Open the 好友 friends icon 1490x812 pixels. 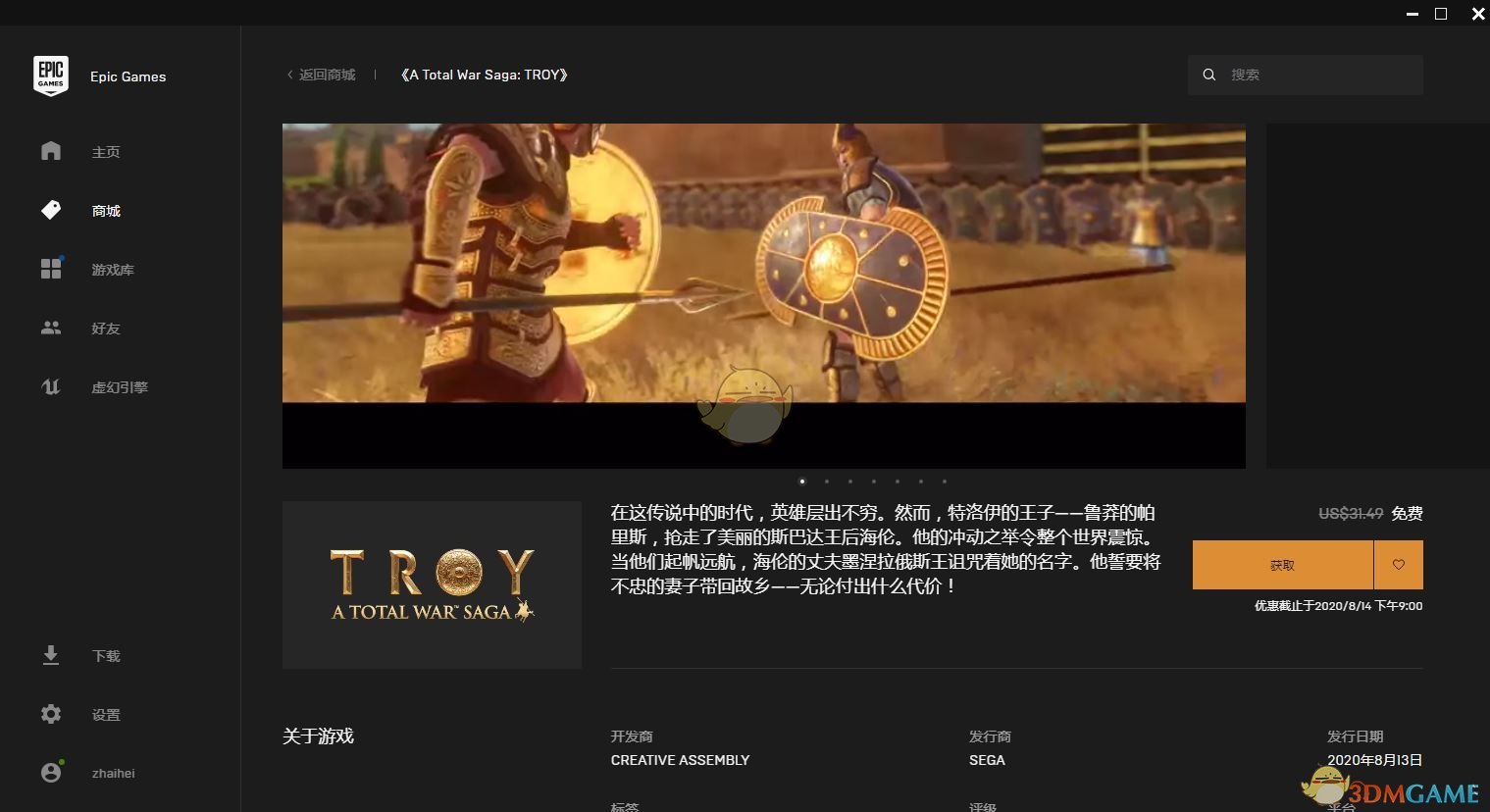51,328
